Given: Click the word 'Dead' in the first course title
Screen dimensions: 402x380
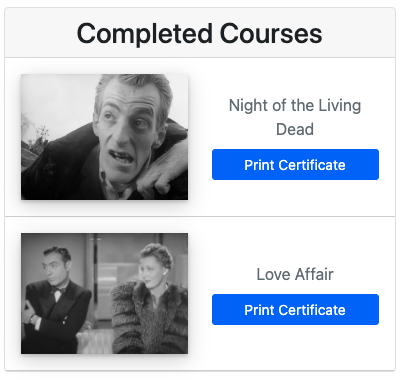Looking at the screenshot, I should coord(295,129).
